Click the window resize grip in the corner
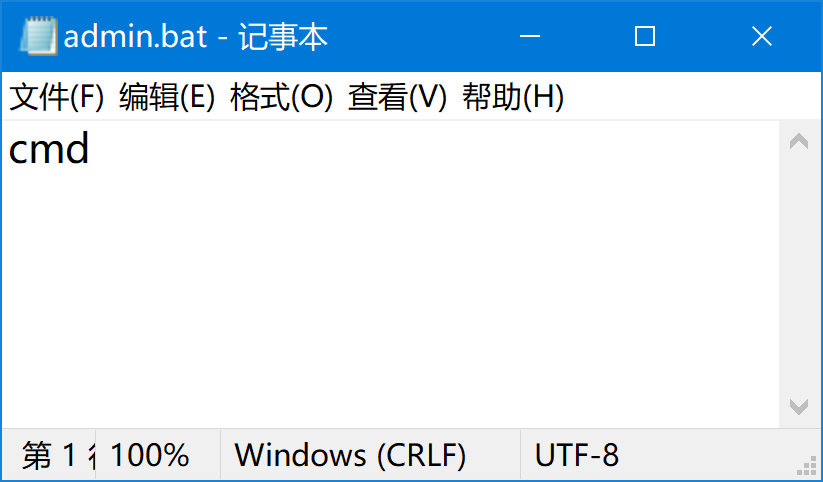This screenshot has width=823, height=482. (807, 466)
